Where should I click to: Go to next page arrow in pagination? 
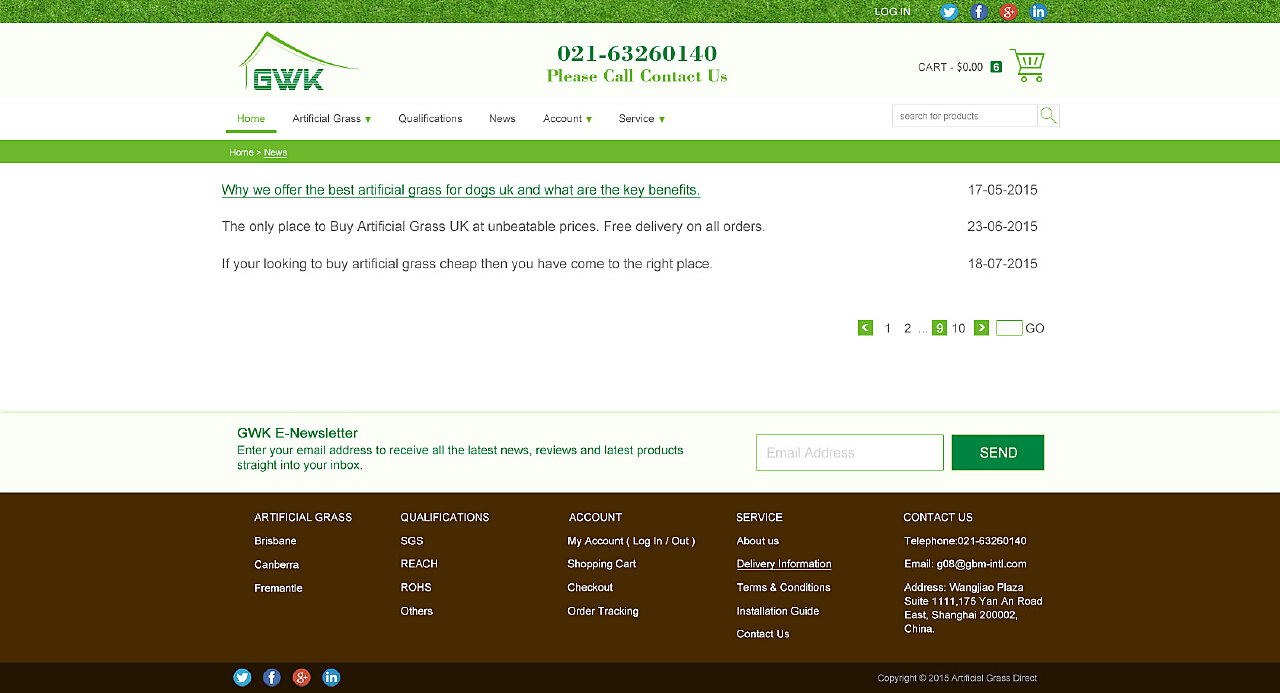(981, 328)
